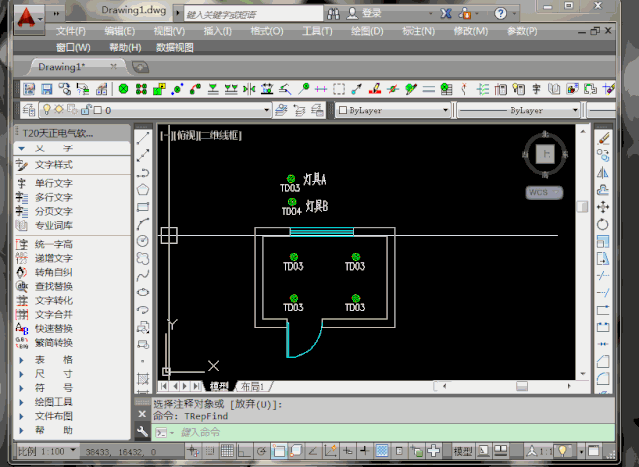Open Layer Properties Manager icon
The height and width of the screenshot is (467, 639).
[x=29, y=110]
